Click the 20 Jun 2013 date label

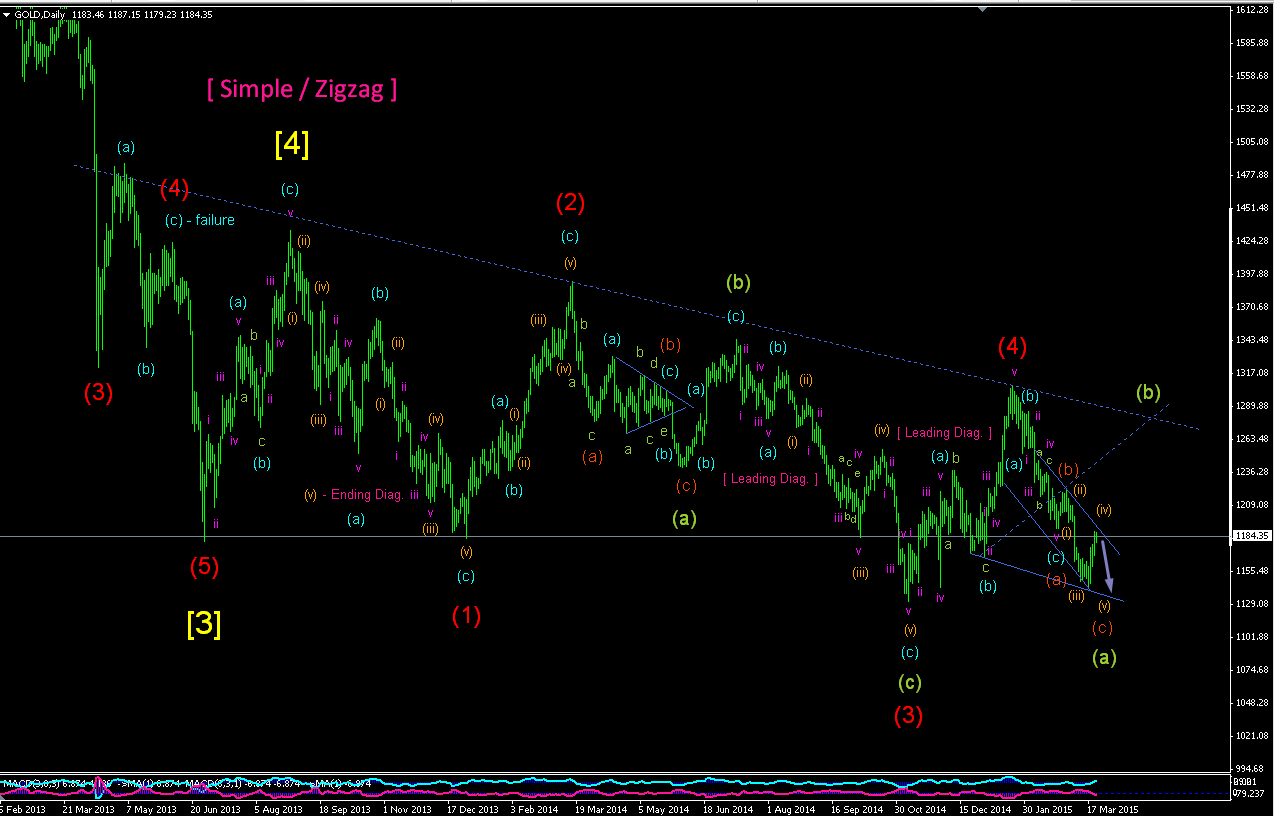[216, 808]
